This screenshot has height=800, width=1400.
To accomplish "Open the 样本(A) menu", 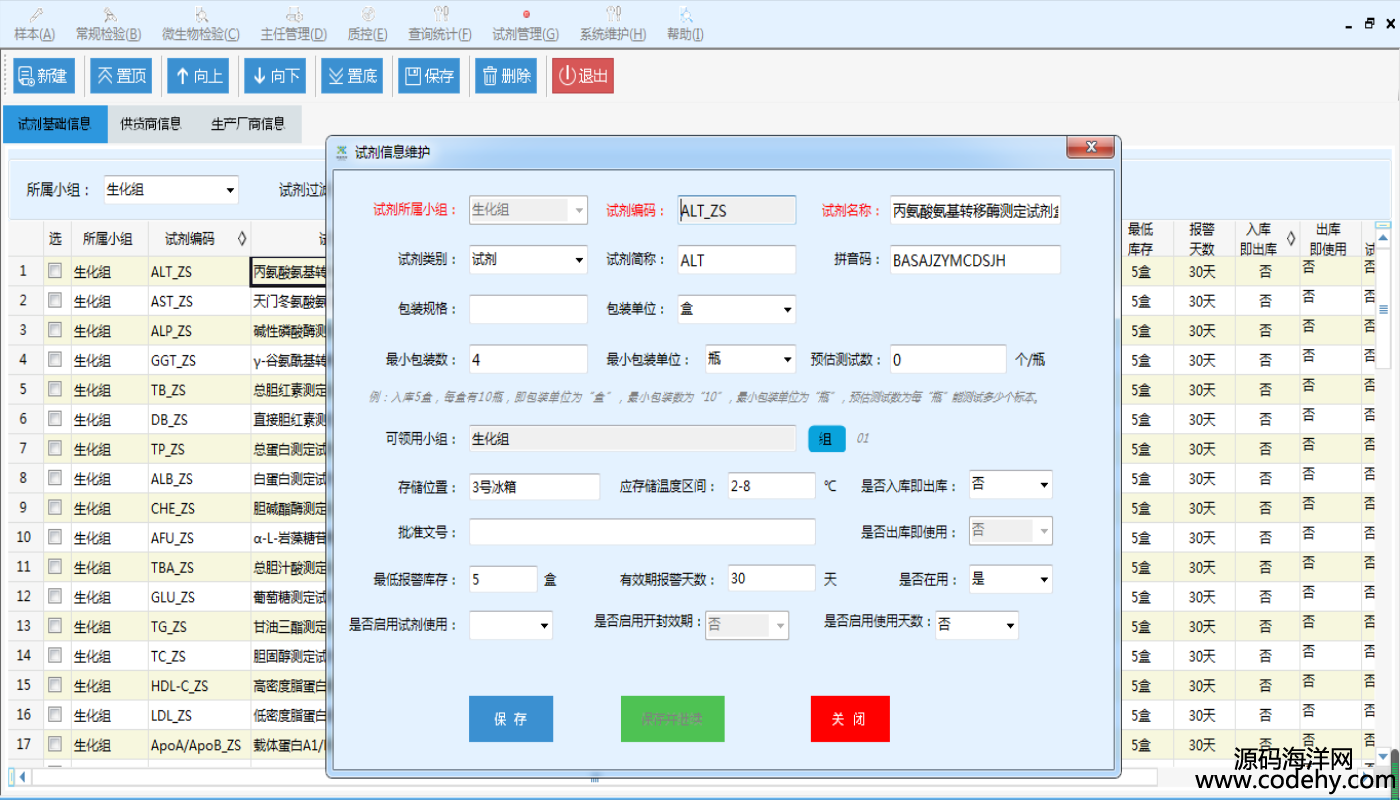I will coord(35,24).
